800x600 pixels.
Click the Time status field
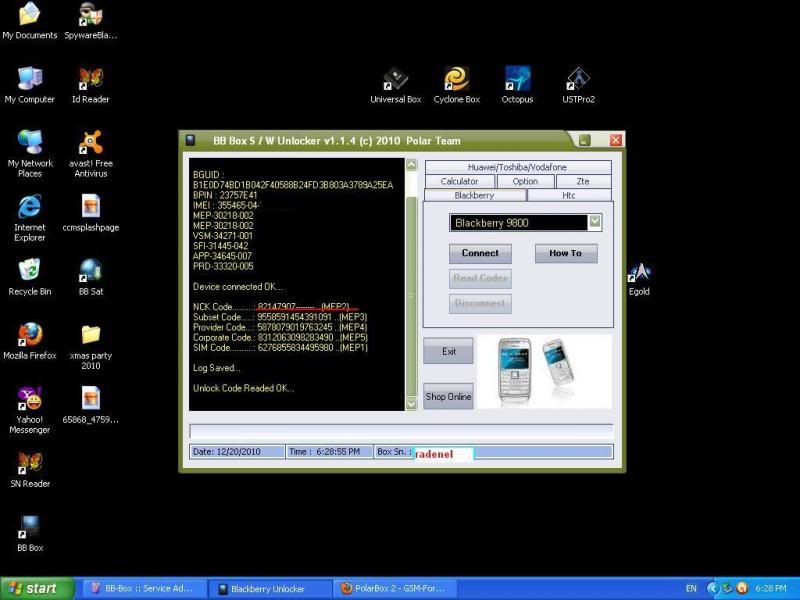click(329, 452)
